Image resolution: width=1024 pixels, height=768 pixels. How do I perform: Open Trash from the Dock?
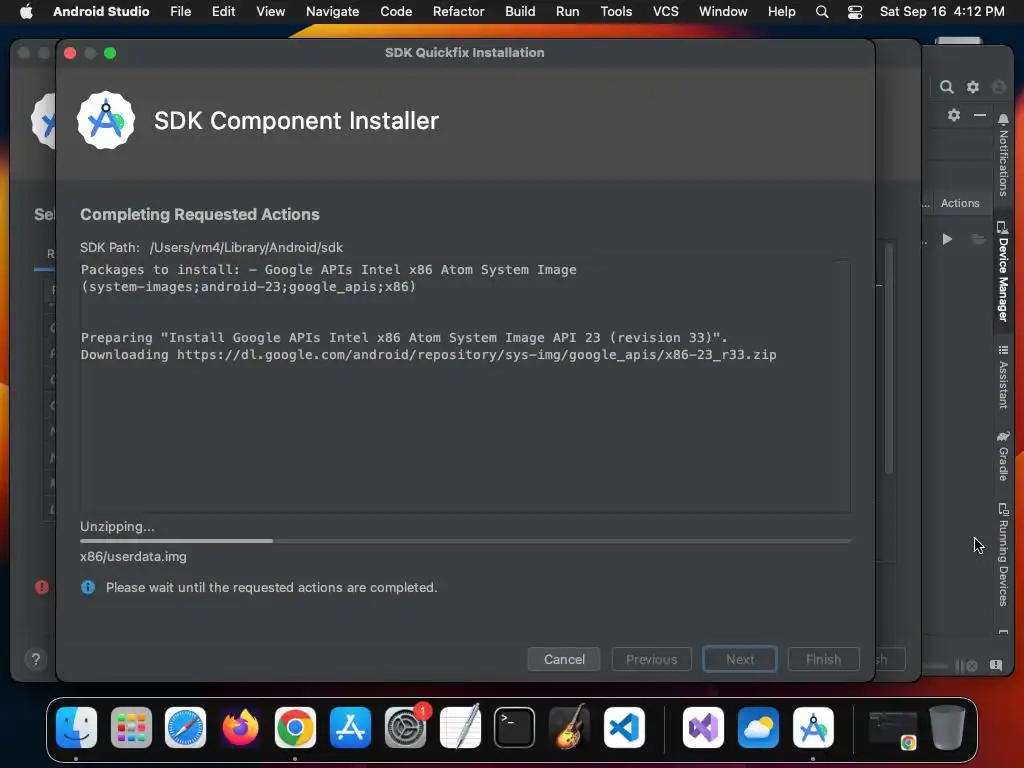947,728
